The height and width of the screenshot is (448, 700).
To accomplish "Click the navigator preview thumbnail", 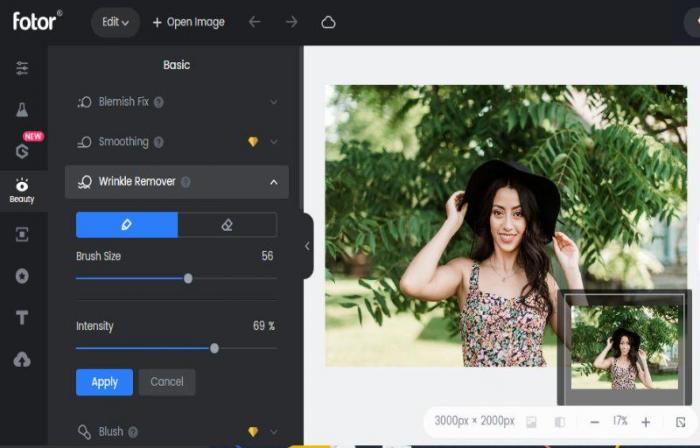I will (x=624, y=347).
